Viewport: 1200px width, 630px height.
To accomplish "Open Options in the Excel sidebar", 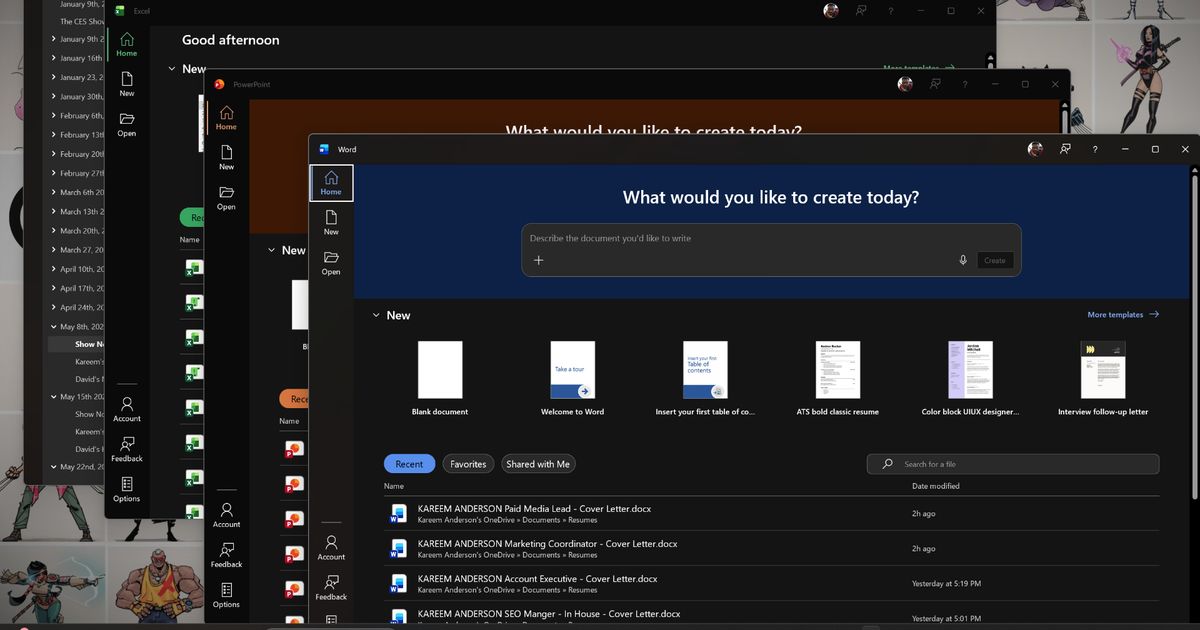I will click(x=127, y=489).
